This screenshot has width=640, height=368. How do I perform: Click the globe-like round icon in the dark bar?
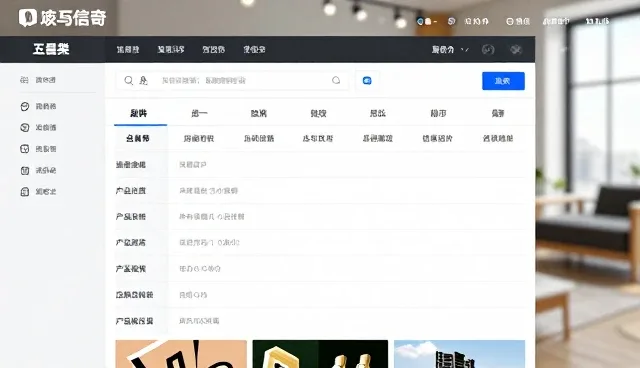[x=488, y=49]
